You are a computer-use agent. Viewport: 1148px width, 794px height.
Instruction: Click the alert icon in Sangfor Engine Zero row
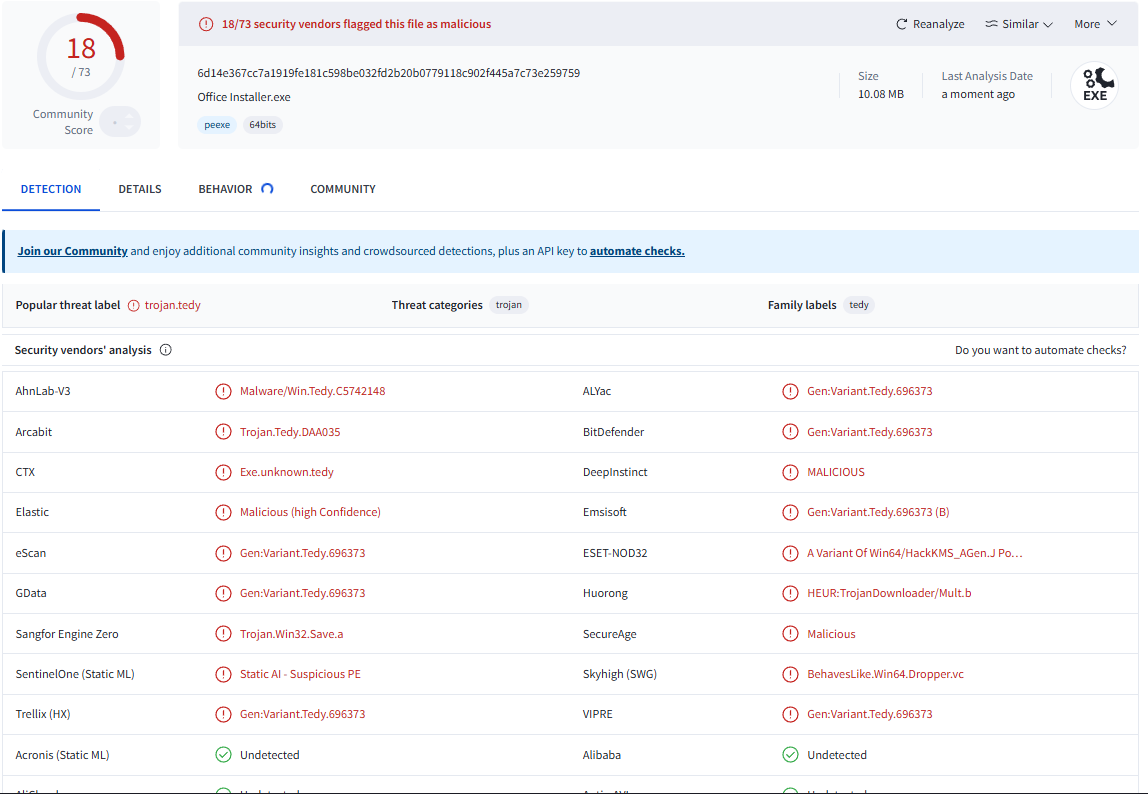[223, 634]
